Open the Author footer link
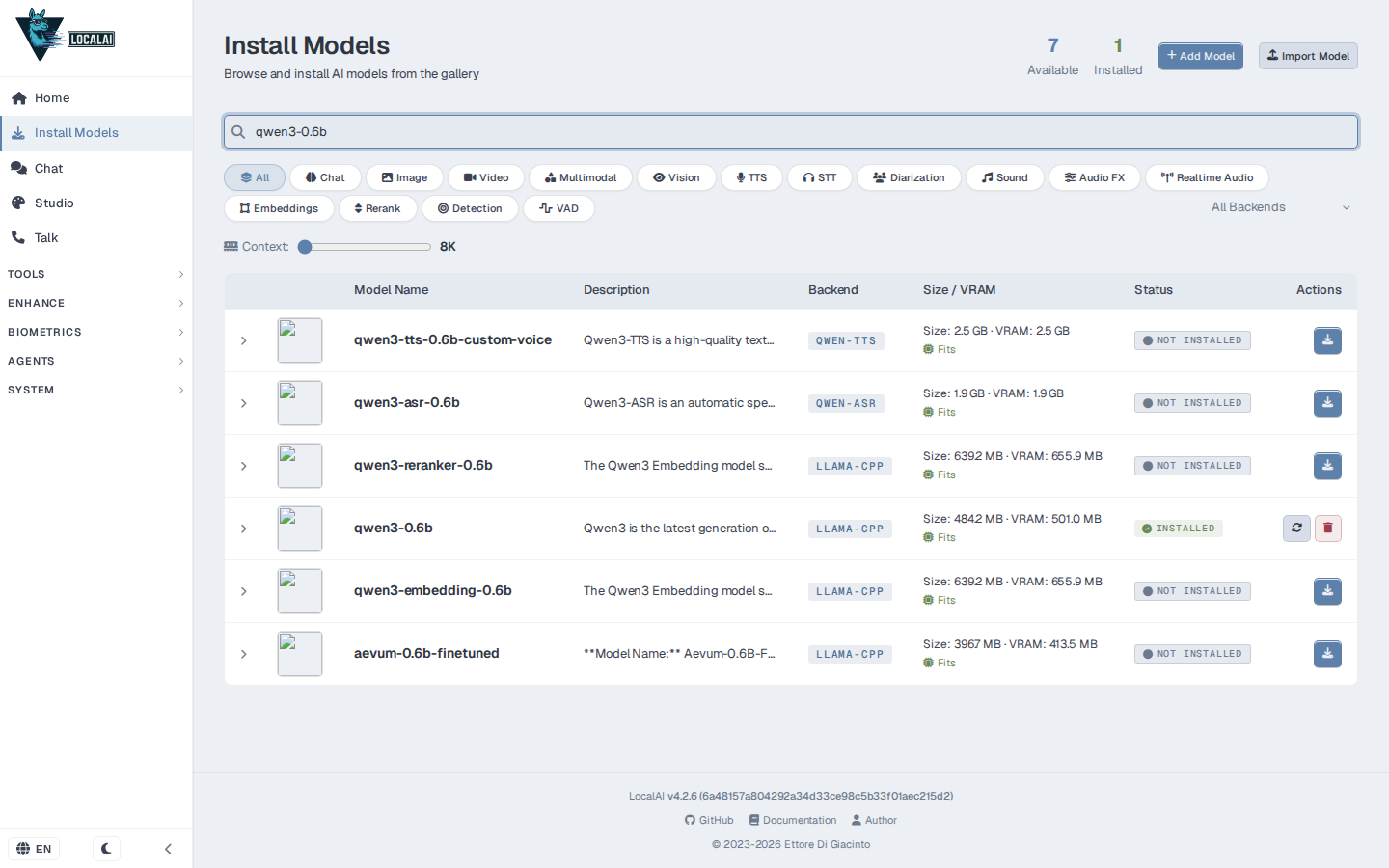The width and height of the screenshot is (1389, 868). tap(874, 821)
